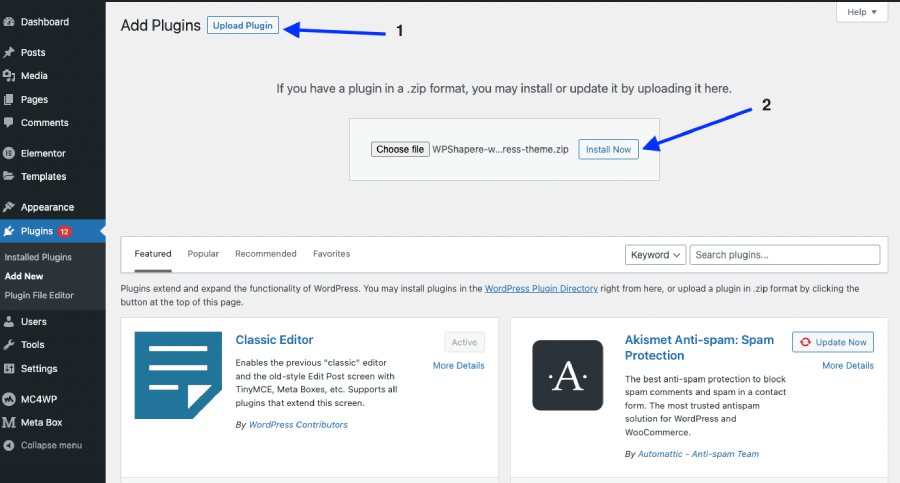Click the Pages icon in sidebar
Viewport: 900px width, 483px height.
tap(9, 99)
